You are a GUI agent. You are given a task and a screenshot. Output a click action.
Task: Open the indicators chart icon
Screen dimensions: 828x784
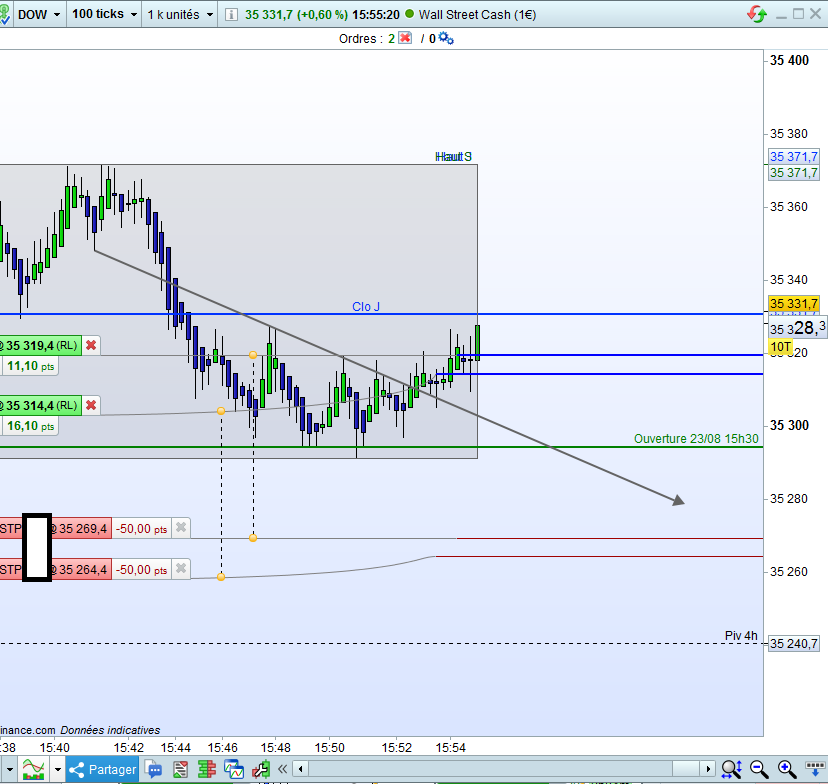(33, 769)
